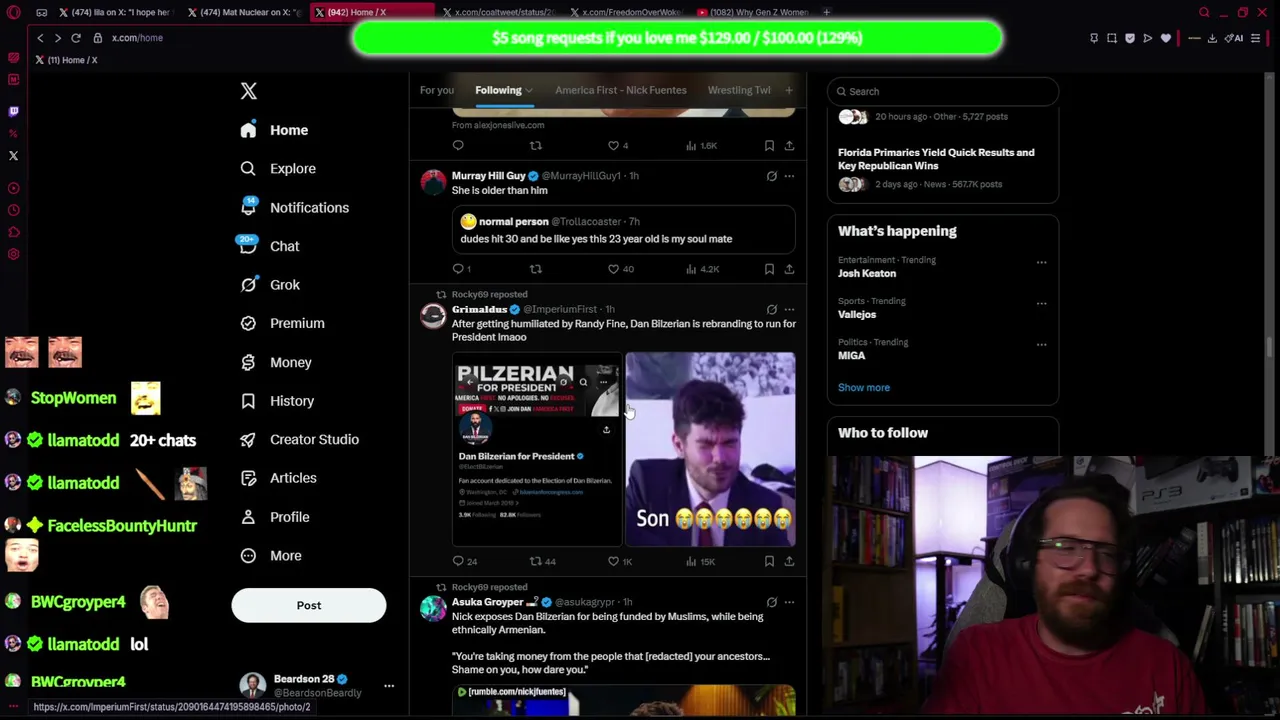Viewport: 1280px width, 720px height.
Task: Open more menu on Grimaldus's post
Action: tap(789, 309)
